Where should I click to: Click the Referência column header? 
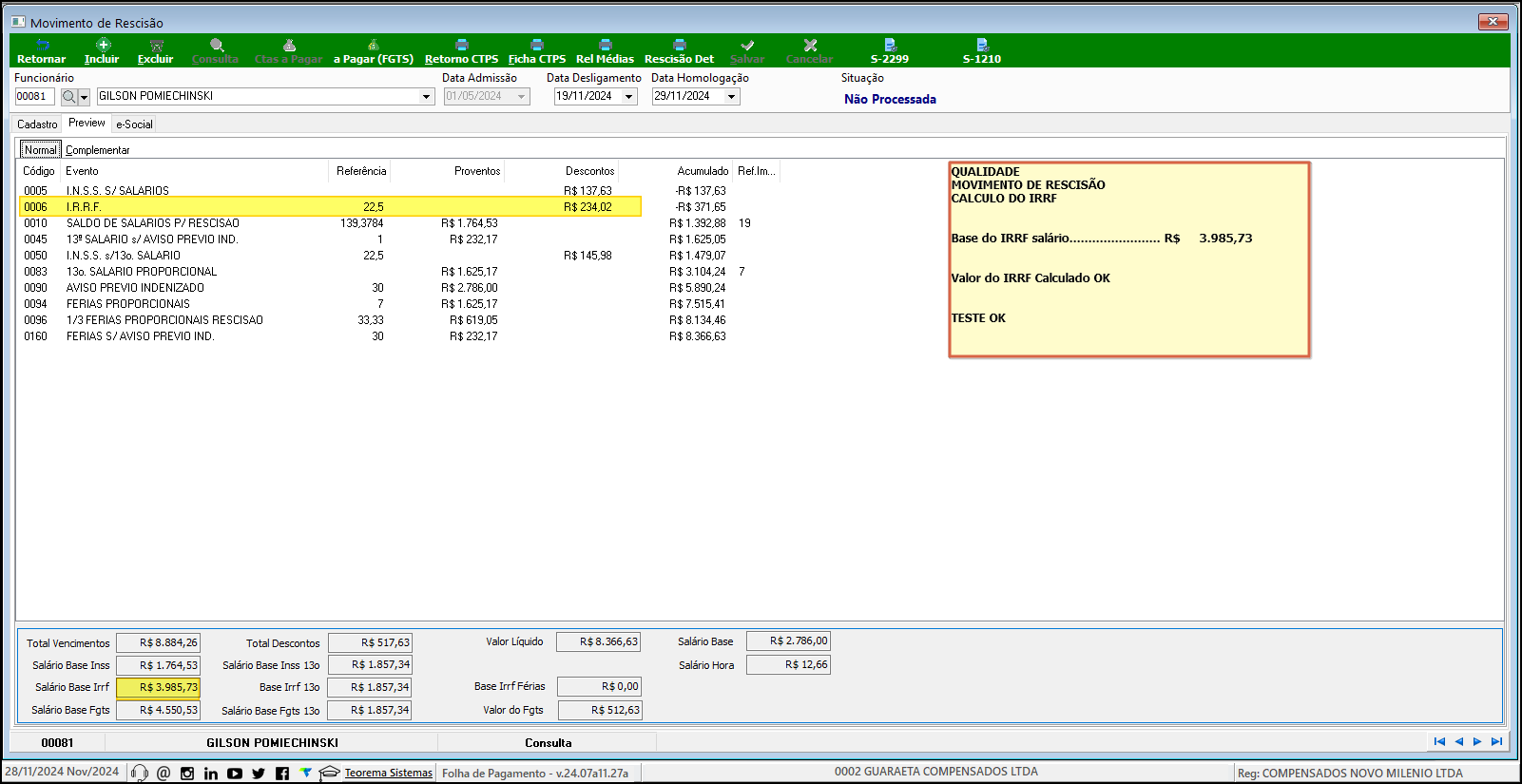tap(359, 171)
